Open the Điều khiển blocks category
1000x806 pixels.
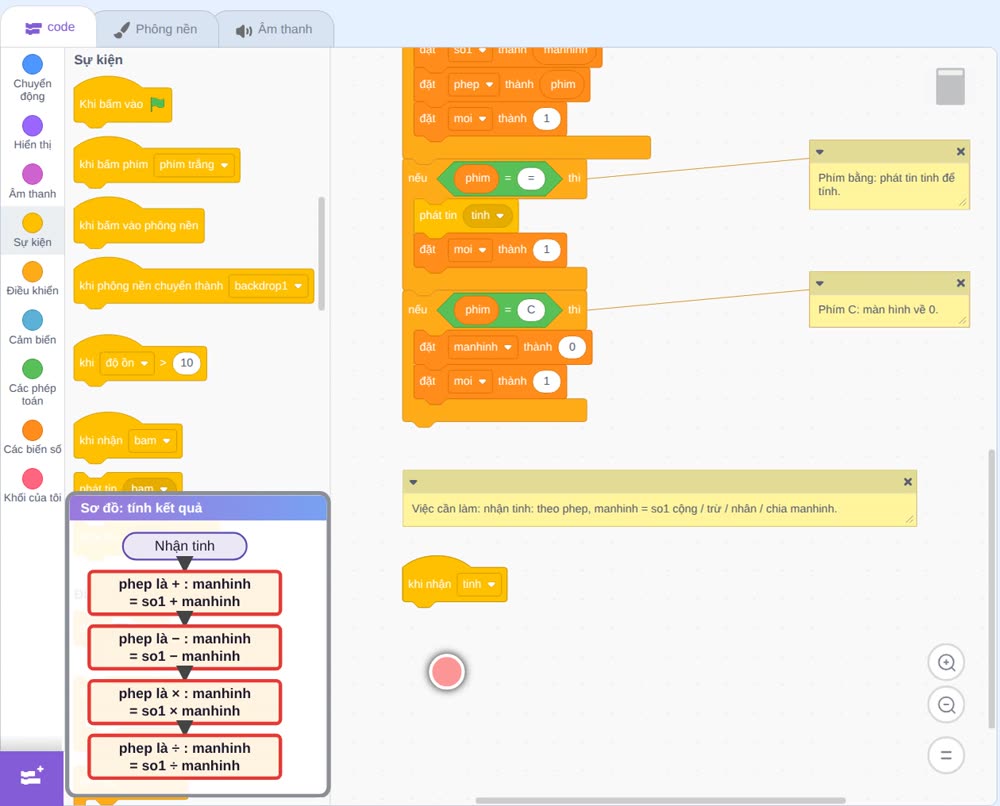(32, 279)
